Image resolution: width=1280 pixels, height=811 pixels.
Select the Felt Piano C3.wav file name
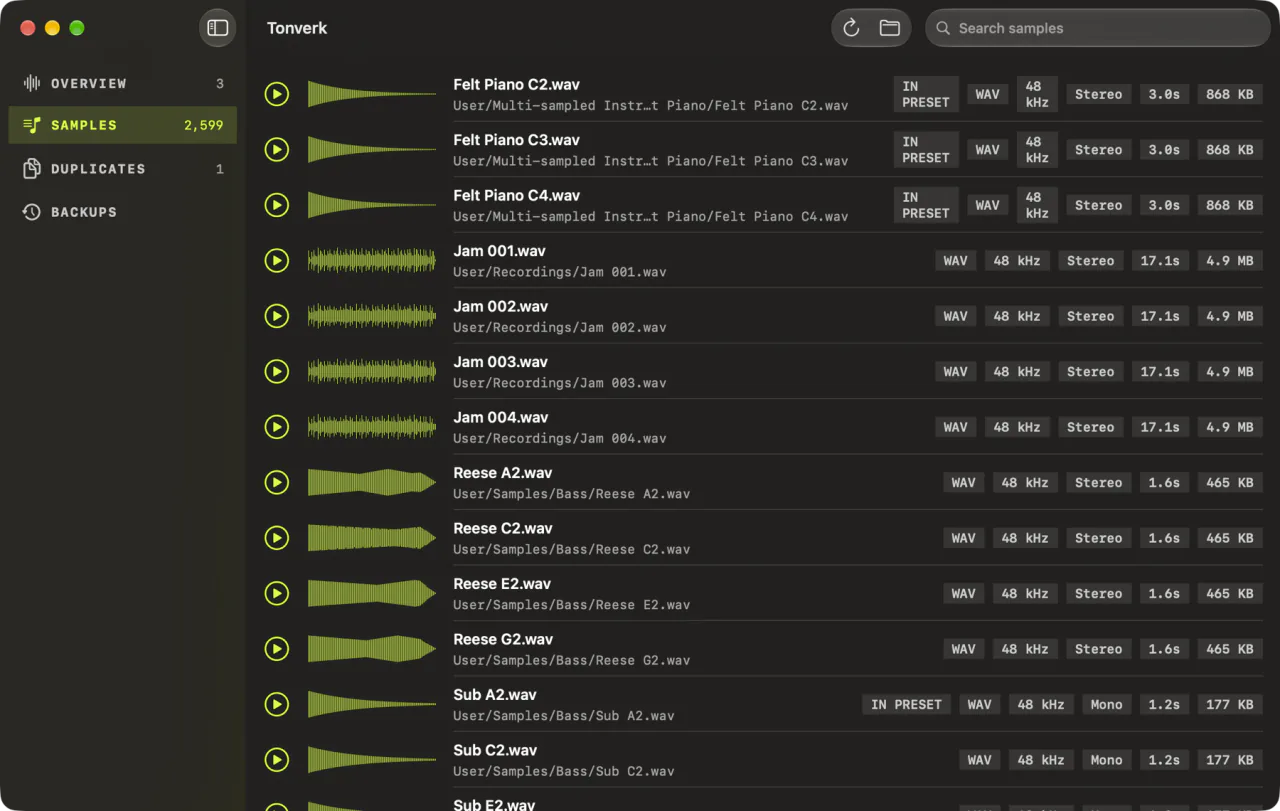516,140
